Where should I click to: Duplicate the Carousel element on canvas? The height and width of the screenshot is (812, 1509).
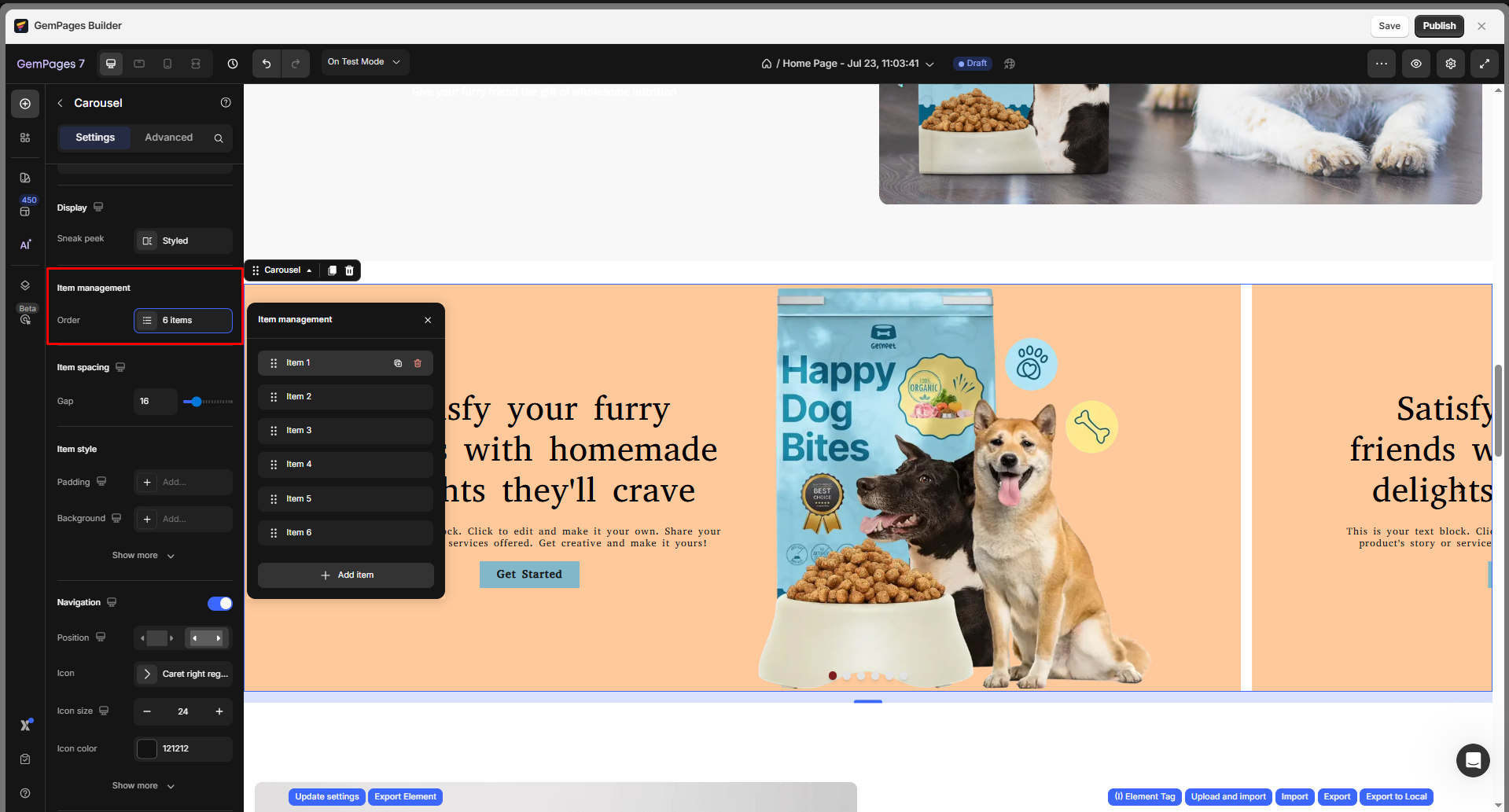(x=332, y=270)
